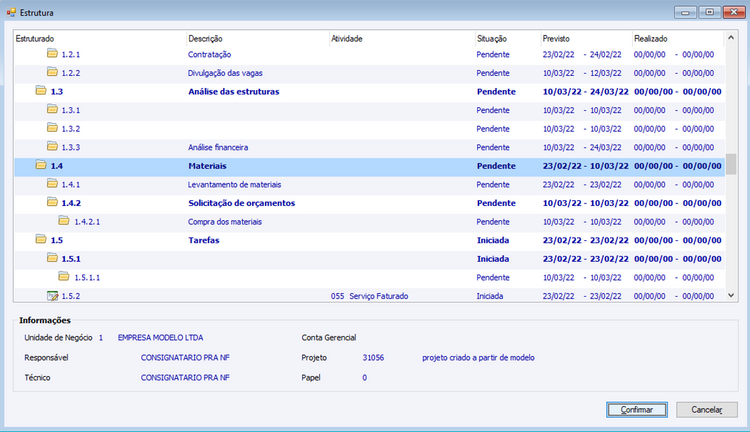Click the planned dates of row 1.2.2

582,73
